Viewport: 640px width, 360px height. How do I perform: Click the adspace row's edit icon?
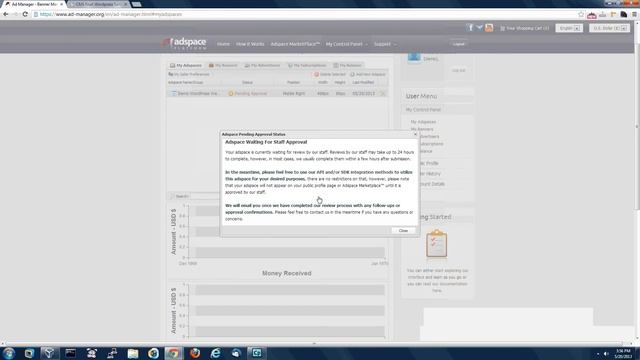coord(382,93)
